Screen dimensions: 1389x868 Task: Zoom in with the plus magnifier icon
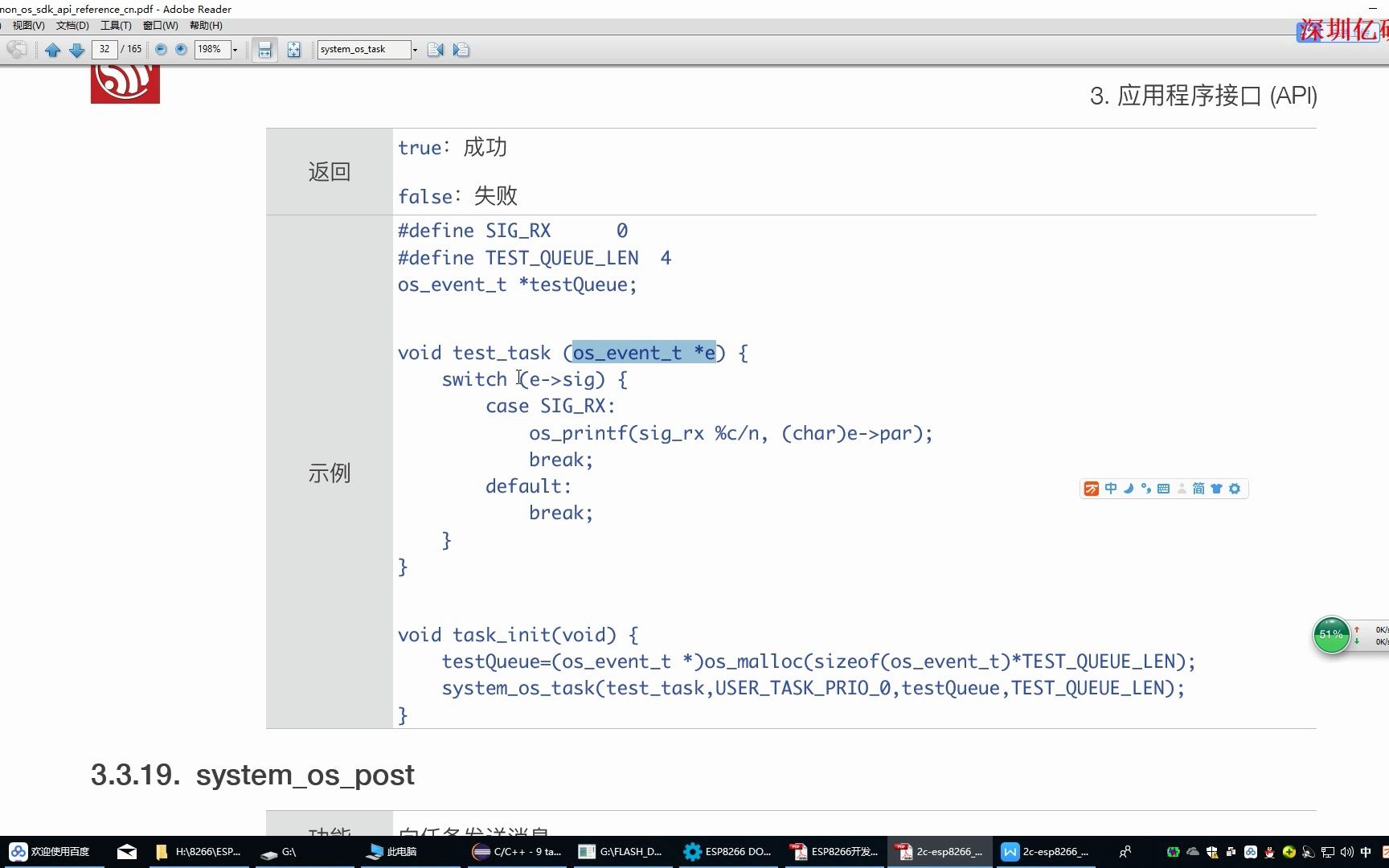tap(181, 49)
